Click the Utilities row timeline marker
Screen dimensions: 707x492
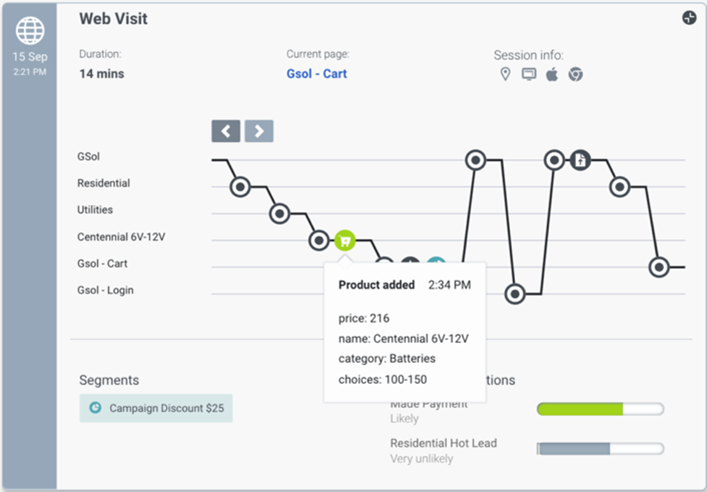(x=280, y=213)
